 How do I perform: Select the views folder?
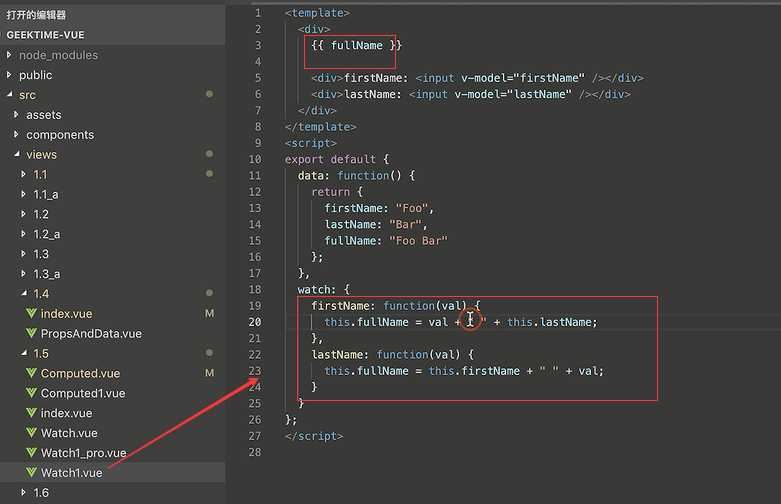pos(41,154)
